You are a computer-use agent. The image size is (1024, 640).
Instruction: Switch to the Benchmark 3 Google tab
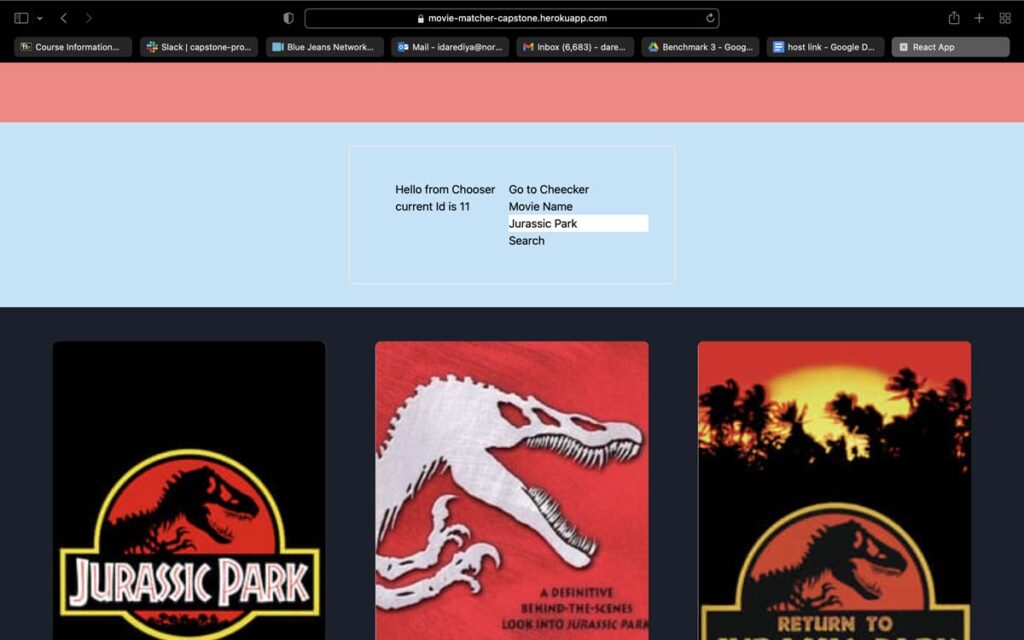coord(700,47)
